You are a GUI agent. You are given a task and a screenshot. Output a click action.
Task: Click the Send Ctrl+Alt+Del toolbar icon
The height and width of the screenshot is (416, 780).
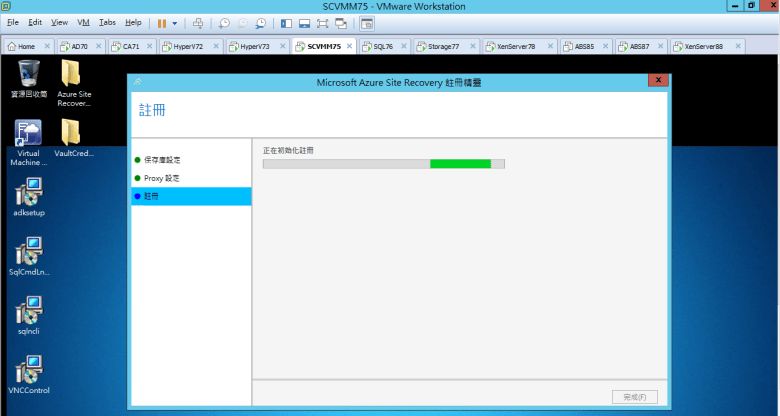(x=198, y=22)
